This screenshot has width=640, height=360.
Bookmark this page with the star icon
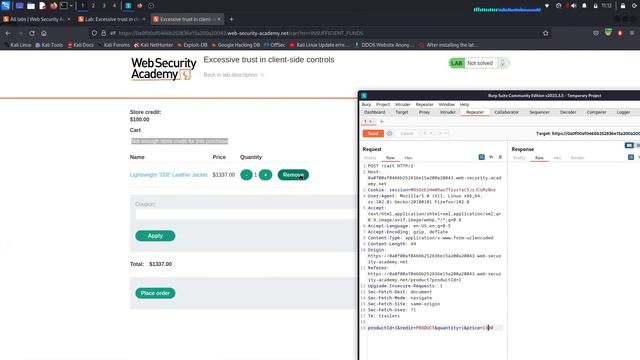tap(546, 33)
